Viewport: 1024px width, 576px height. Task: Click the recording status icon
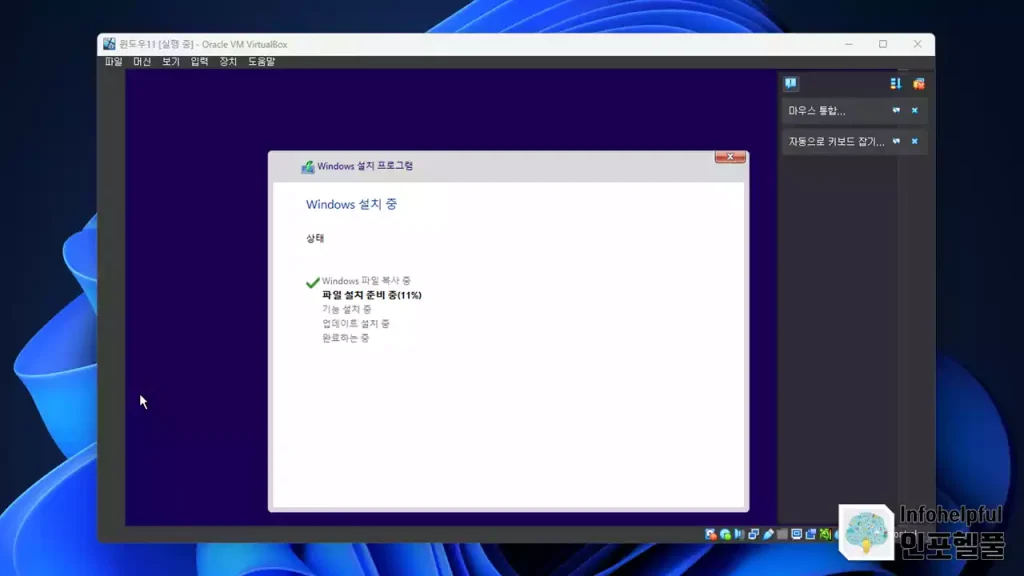click(811, 534)
